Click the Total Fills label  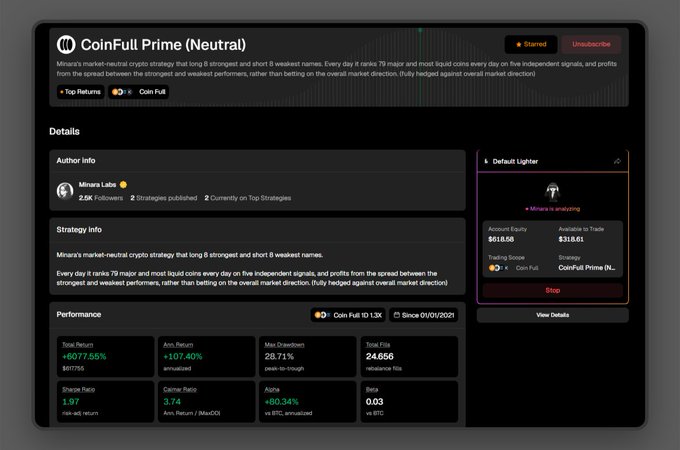[x=378, y=345]
